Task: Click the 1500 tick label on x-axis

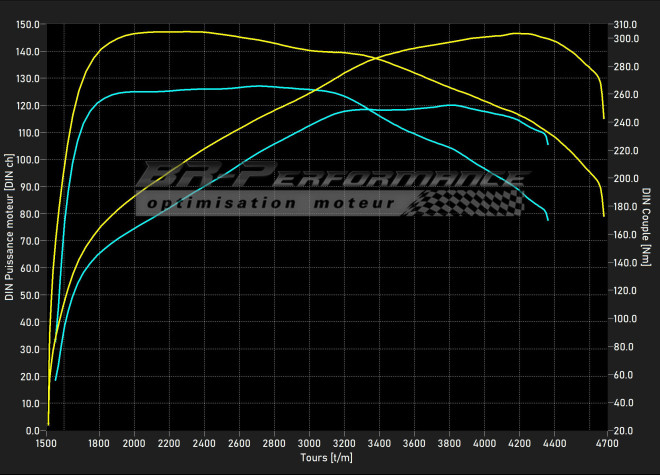Action: pos(47,442)
